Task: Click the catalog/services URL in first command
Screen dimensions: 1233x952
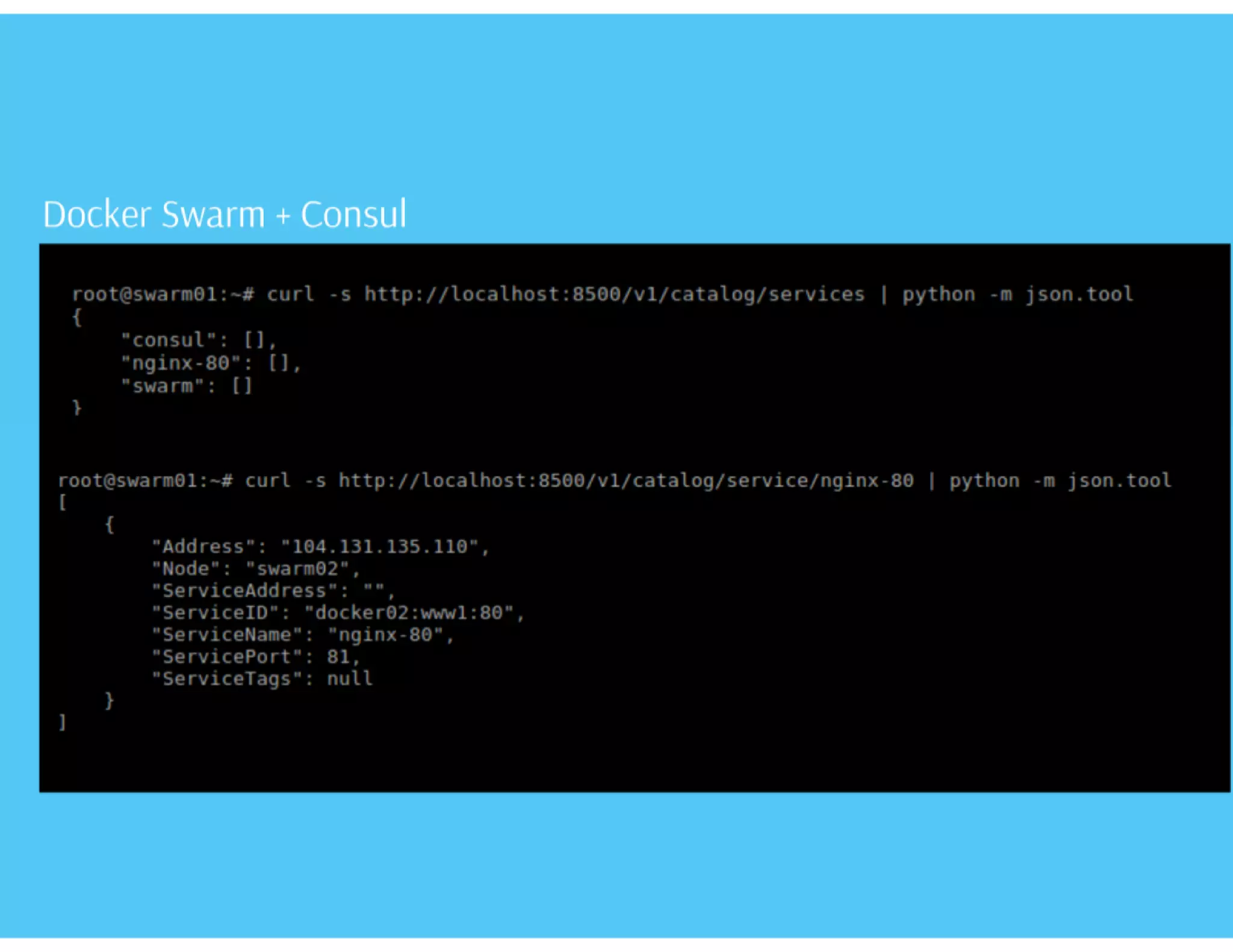Action: pos(614,294)
